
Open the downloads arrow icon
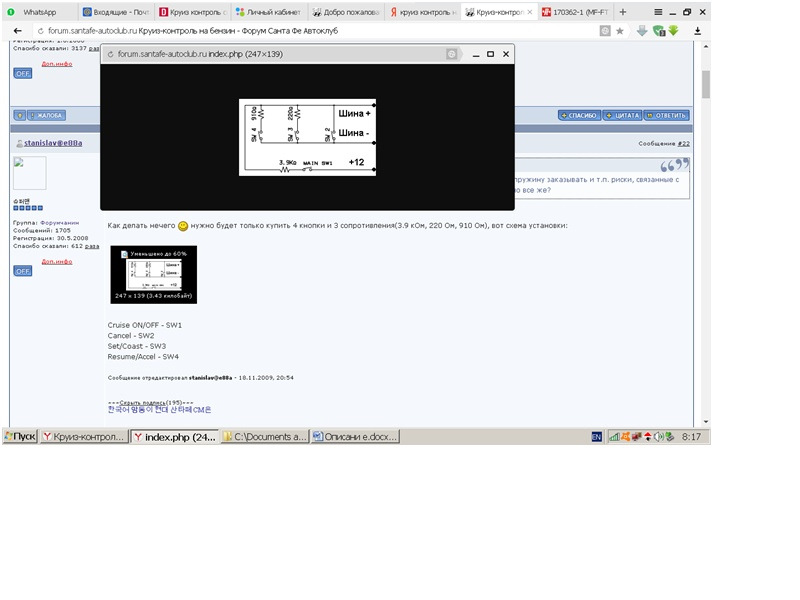[x=697, y=31]
